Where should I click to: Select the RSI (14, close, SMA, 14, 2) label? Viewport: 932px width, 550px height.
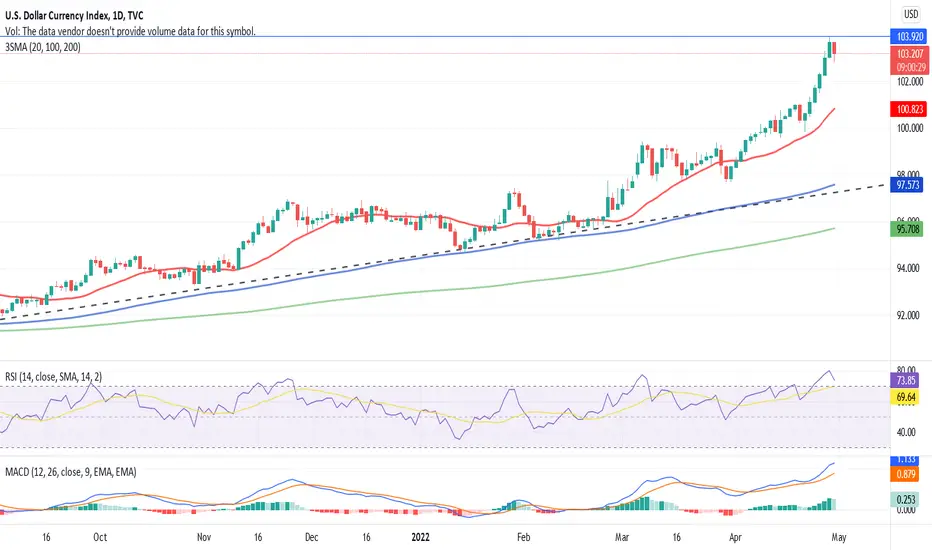53,377
